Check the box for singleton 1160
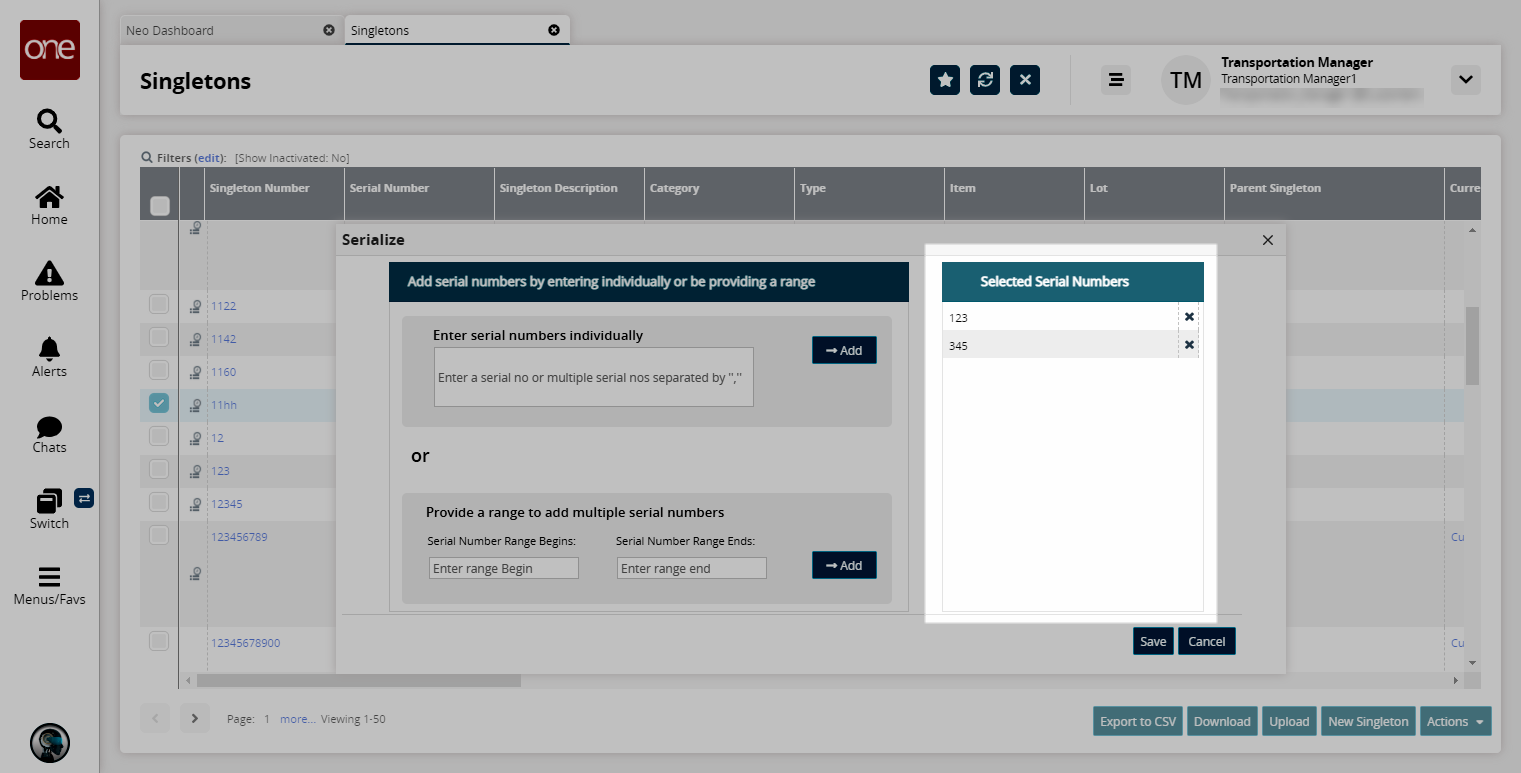Screen dimensions: 1521x773 159,370
